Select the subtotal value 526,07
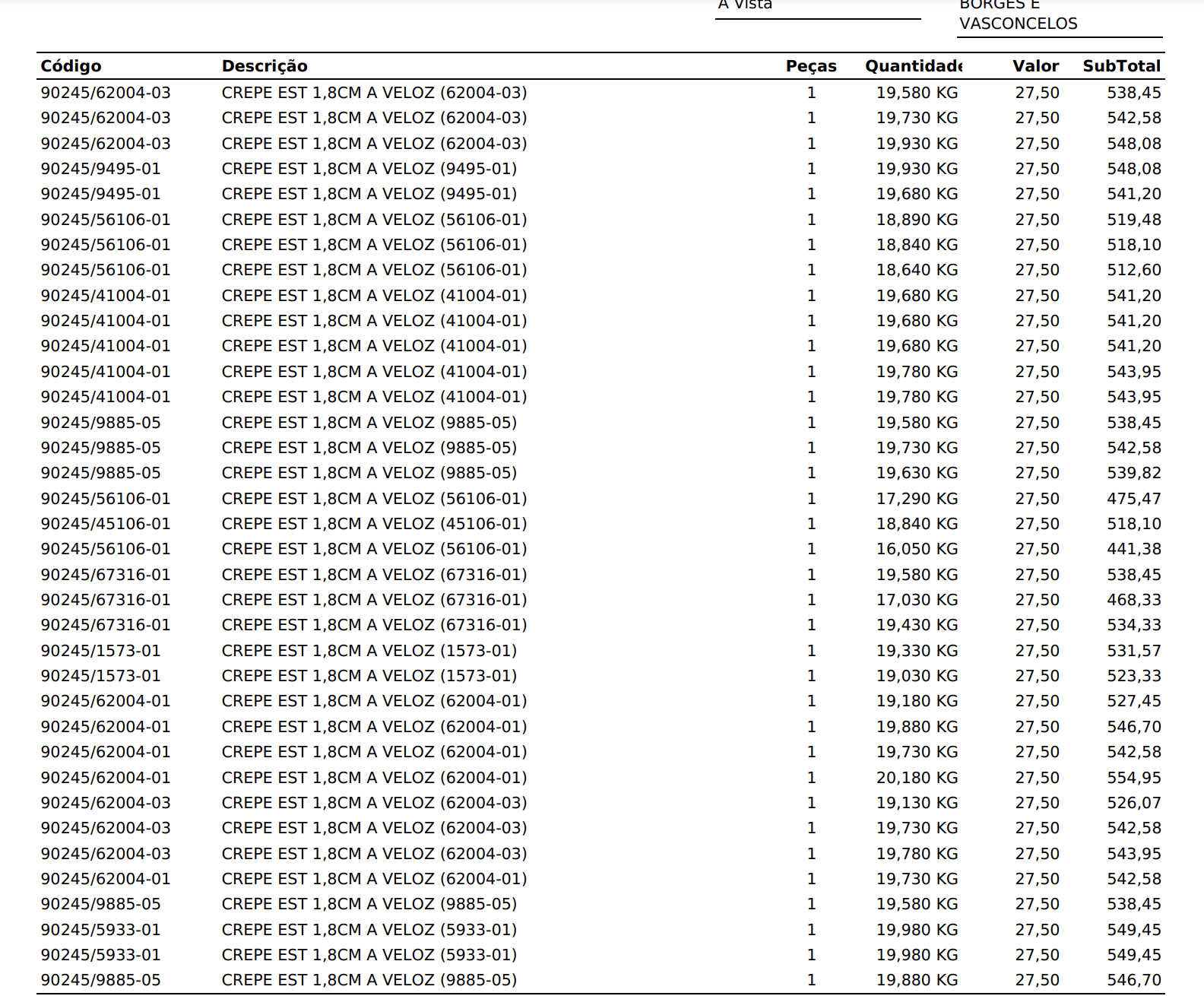 [1133, 803]
